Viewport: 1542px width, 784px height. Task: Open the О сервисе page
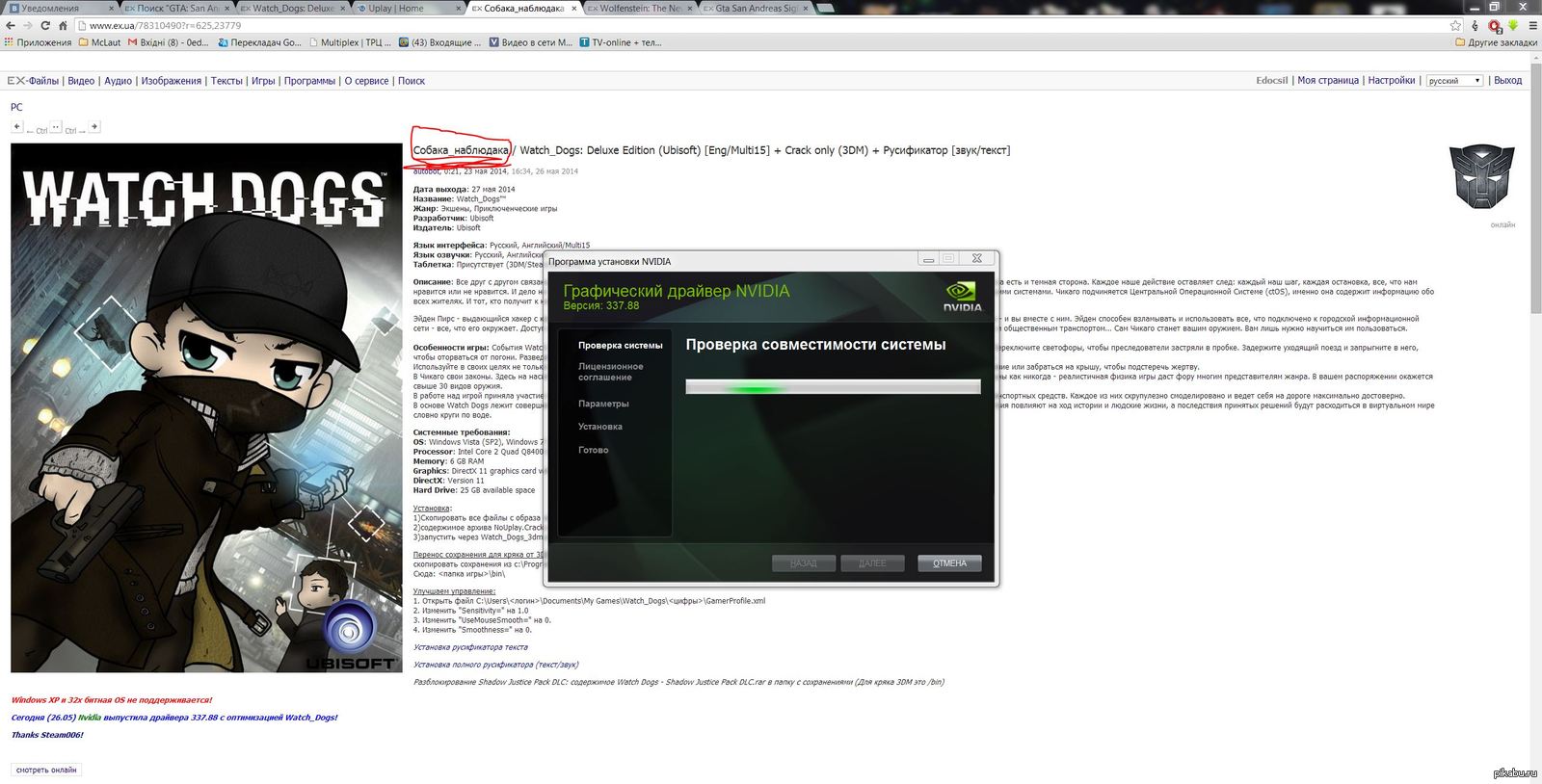pyautogui.click(x=367, y=81)
